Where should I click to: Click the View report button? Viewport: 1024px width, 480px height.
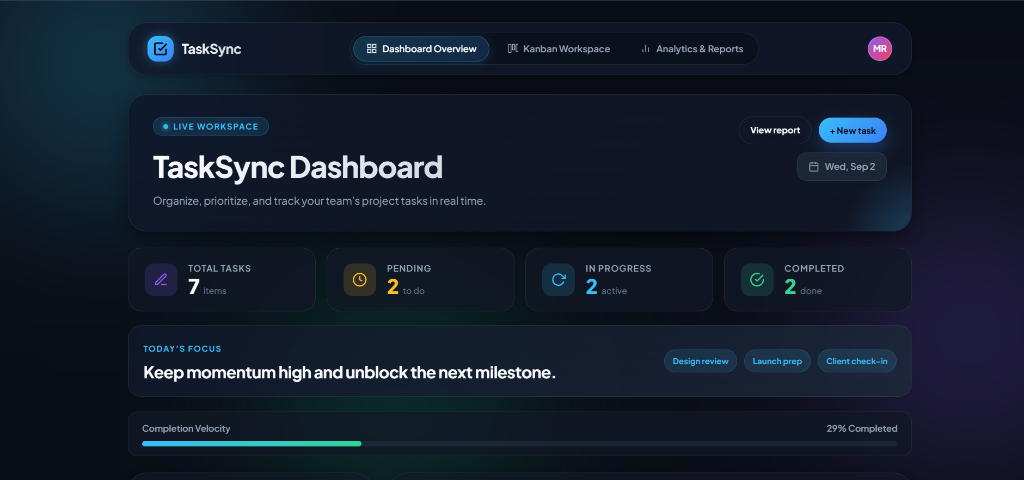pos(775,131)
